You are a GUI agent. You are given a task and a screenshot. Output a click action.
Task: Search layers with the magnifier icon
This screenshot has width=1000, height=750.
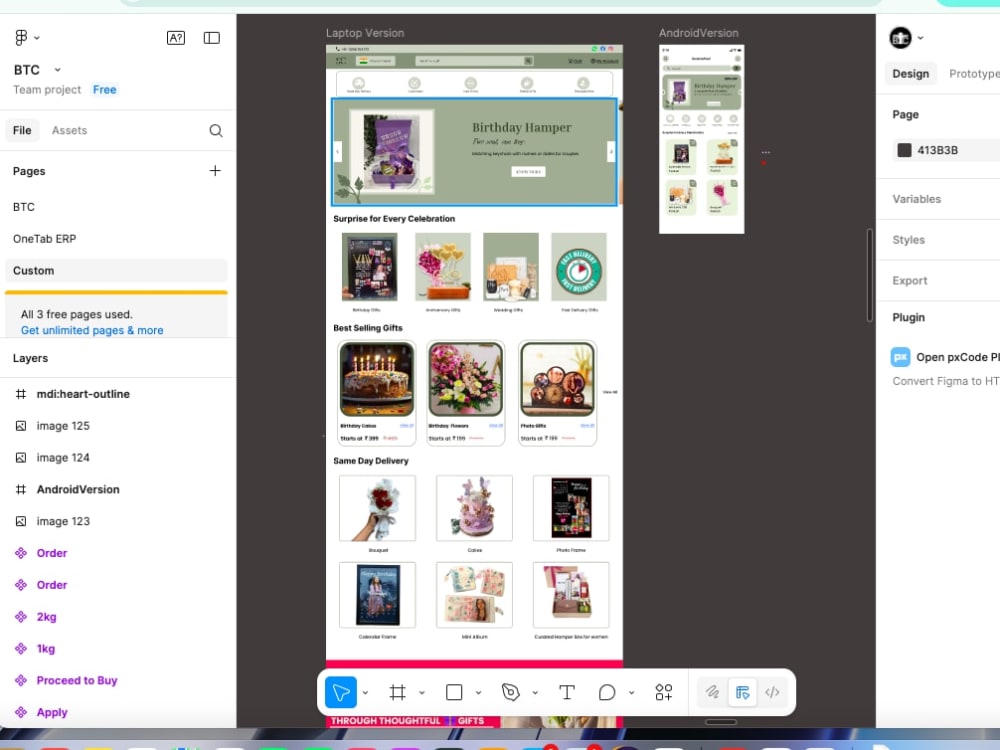coord(216,131)
